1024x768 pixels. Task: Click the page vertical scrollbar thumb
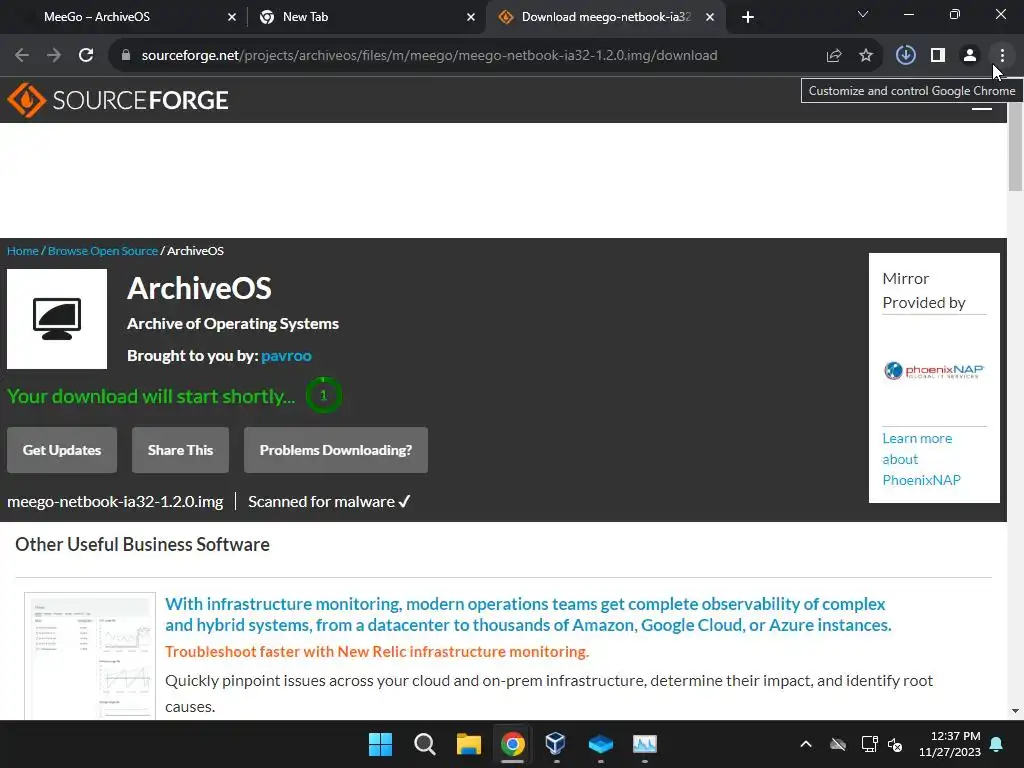pyautogui.click(x=1015, y=146)
